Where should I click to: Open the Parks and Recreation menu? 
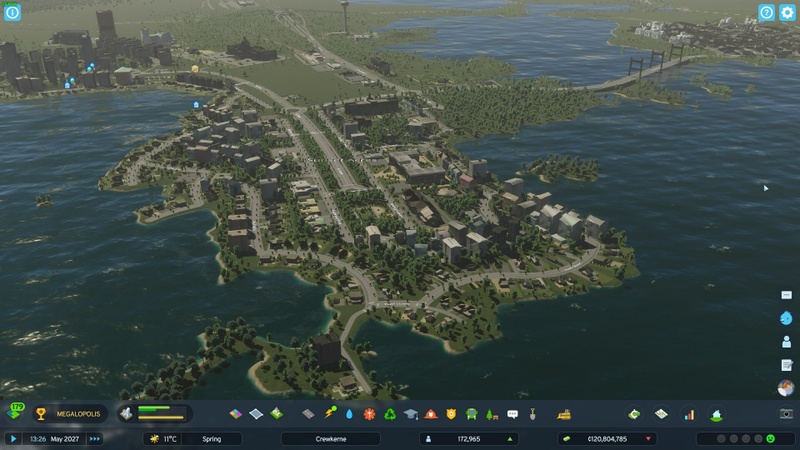point(492,414)
